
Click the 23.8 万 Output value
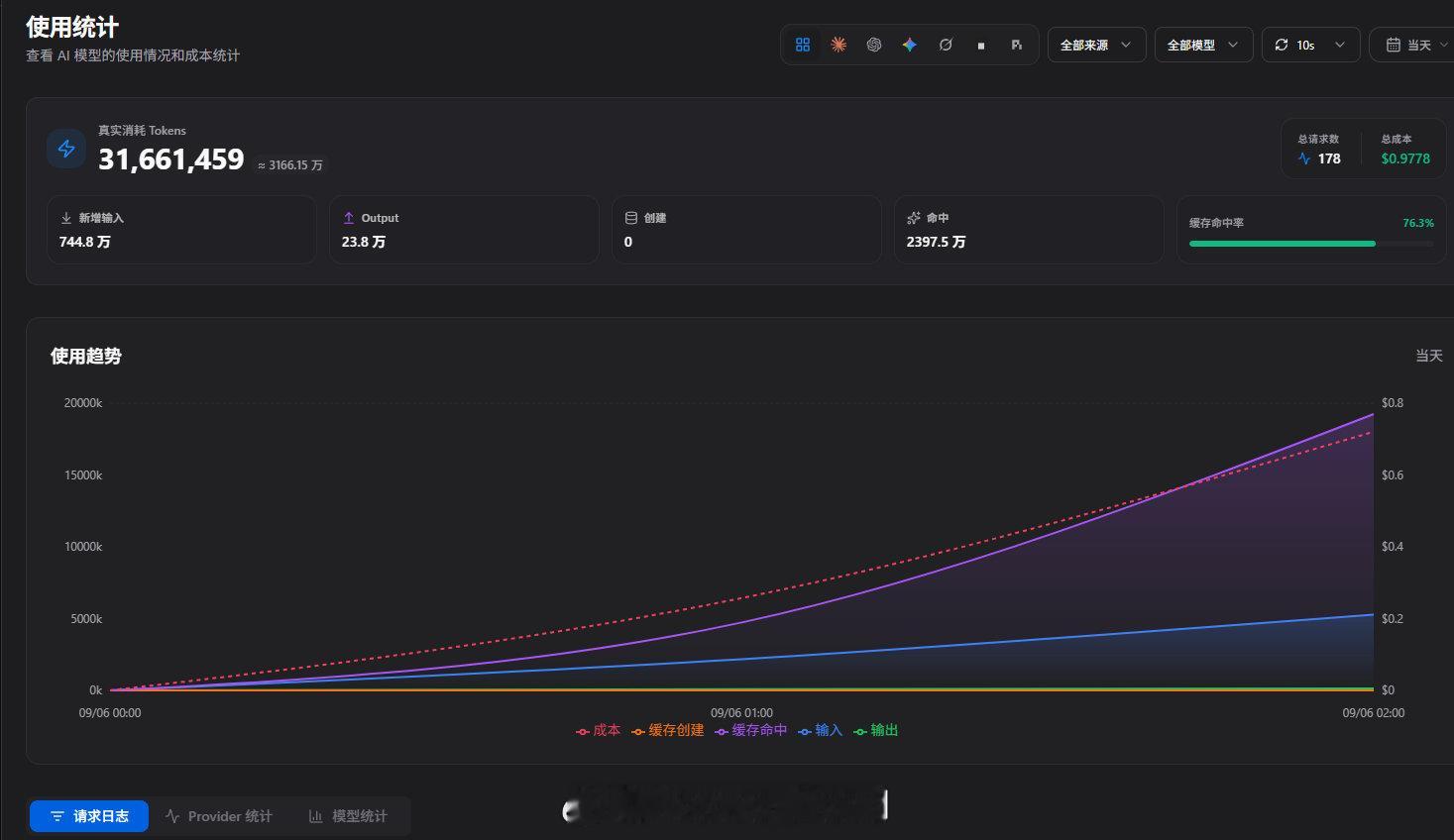364,242
